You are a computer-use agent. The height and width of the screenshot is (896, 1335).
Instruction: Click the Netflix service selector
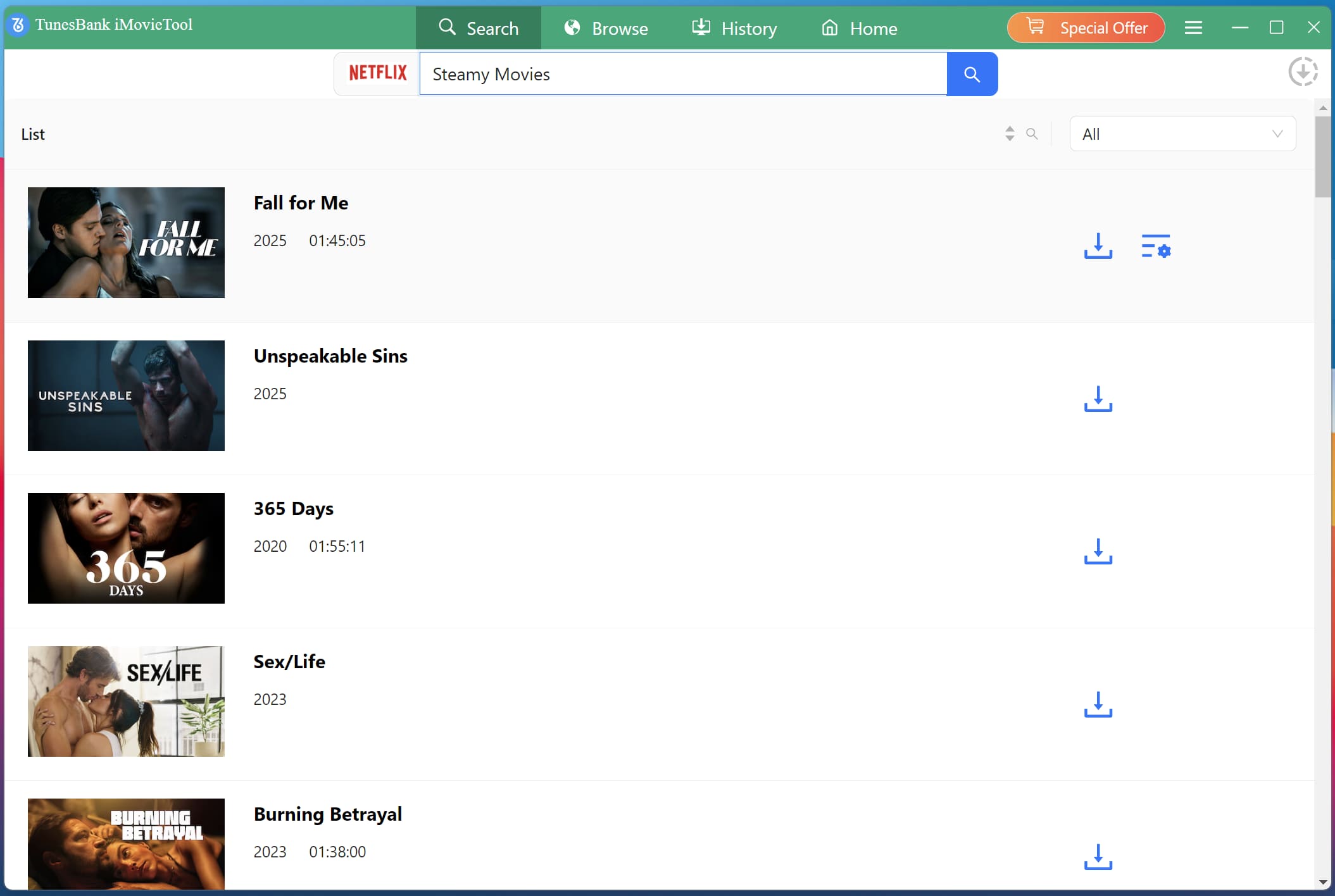click(x=378, y=73)
